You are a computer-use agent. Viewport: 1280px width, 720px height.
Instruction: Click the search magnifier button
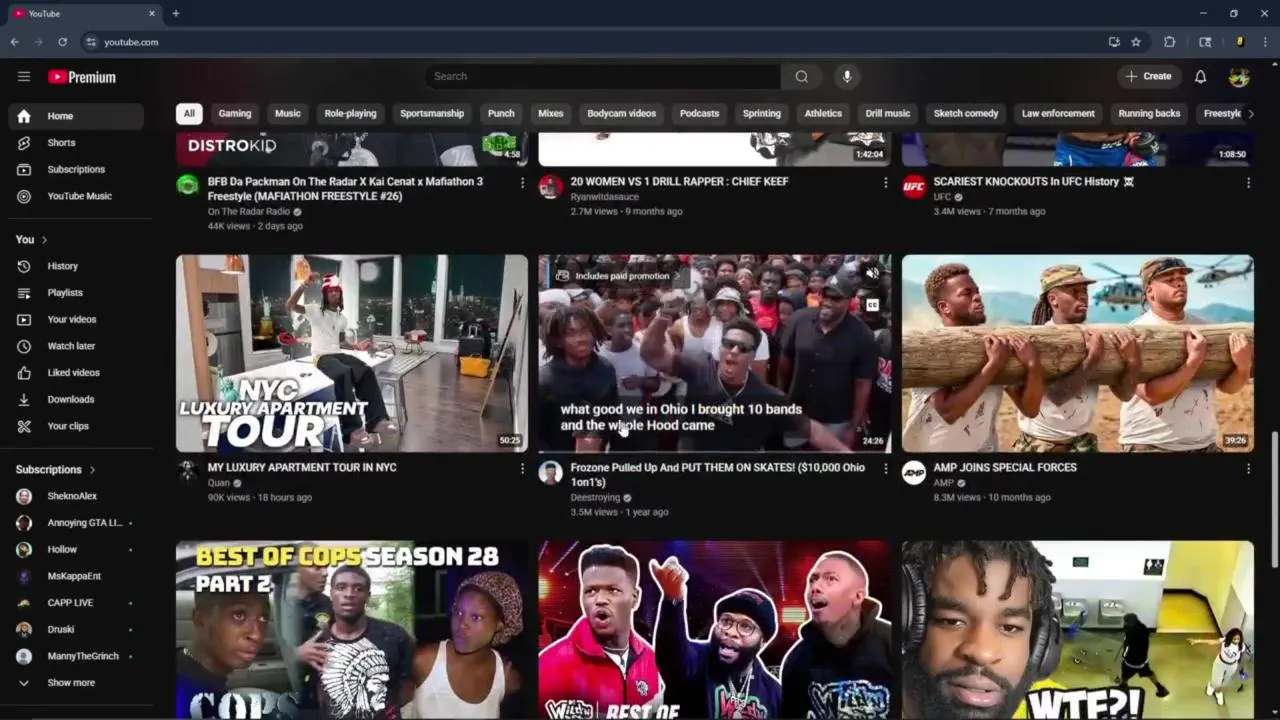click(801, 76)
